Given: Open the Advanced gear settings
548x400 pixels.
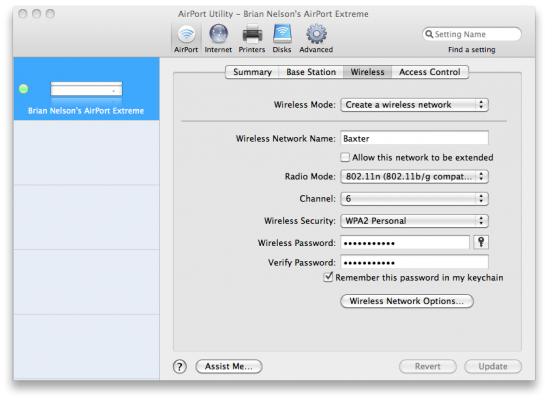Looking at the screenshot, I should click(x=316, y=38).
